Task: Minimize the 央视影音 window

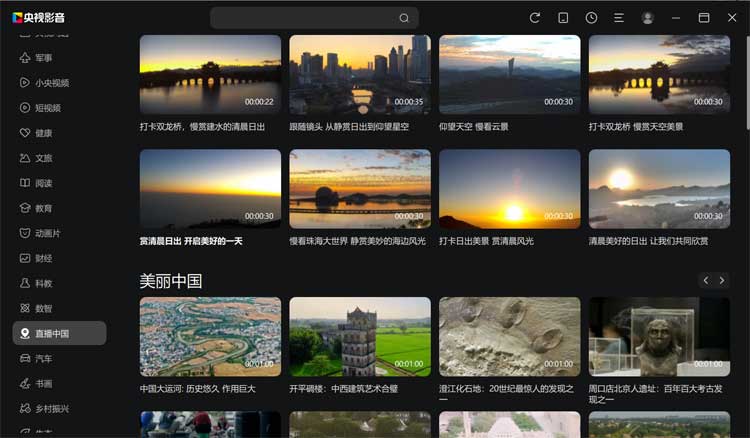Action: click(675, 18)
